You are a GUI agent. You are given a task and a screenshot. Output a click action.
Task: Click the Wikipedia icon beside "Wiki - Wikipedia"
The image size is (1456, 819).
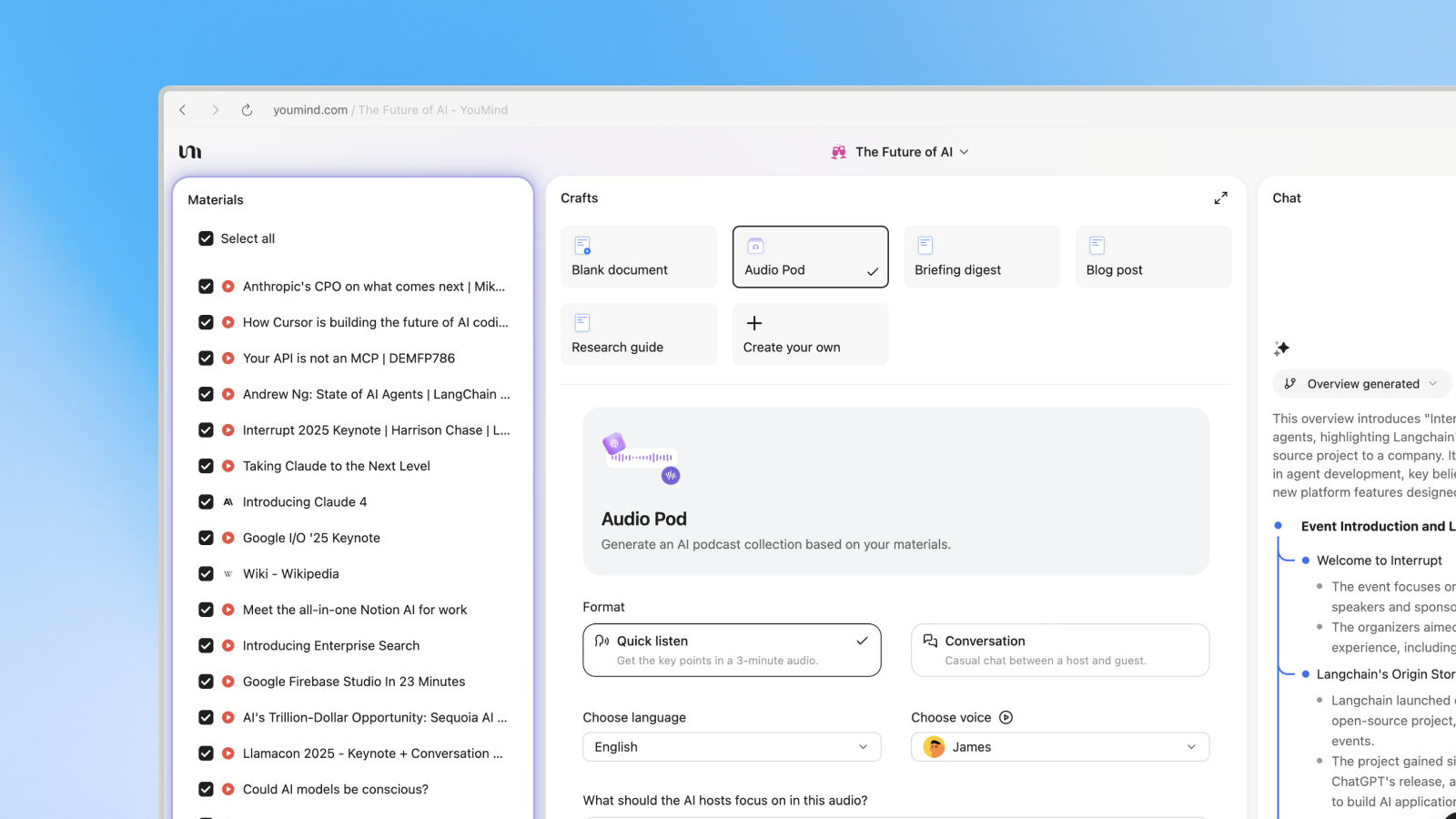pyautogui.click(x=227, y=573)
